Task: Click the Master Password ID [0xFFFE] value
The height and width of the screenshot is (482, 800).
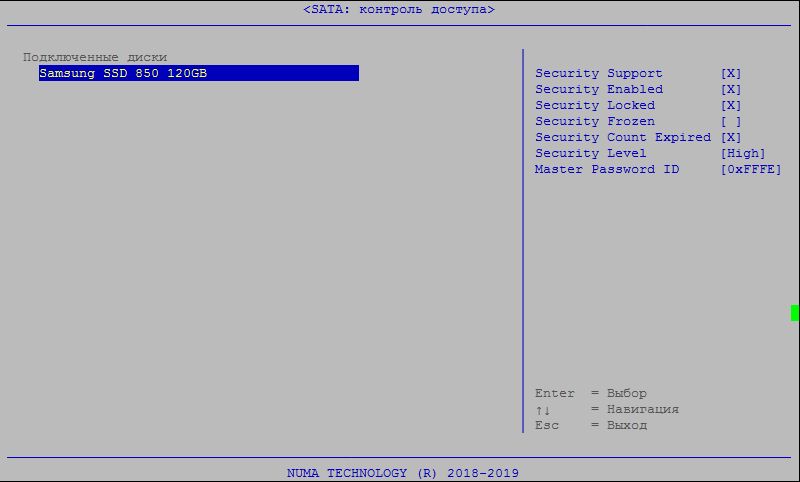Action: [x=751, y=170]
